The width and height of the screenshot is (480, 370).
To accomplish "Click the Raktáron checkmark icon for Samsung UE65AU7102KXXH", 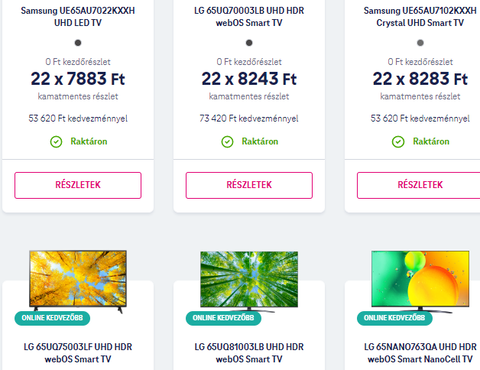I will tap(398, 142).
